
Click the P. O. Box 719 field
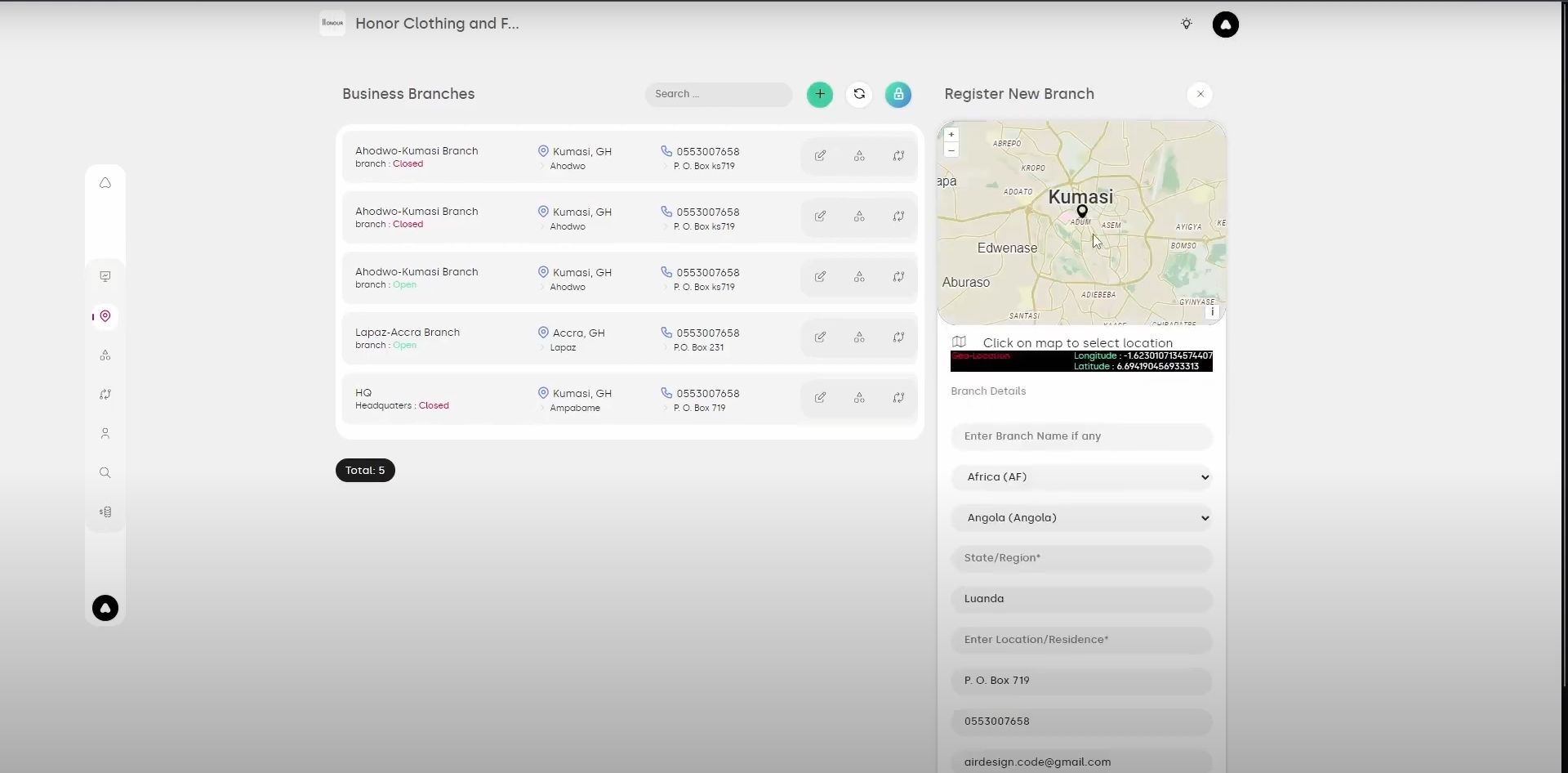(x=1081, y=681)
